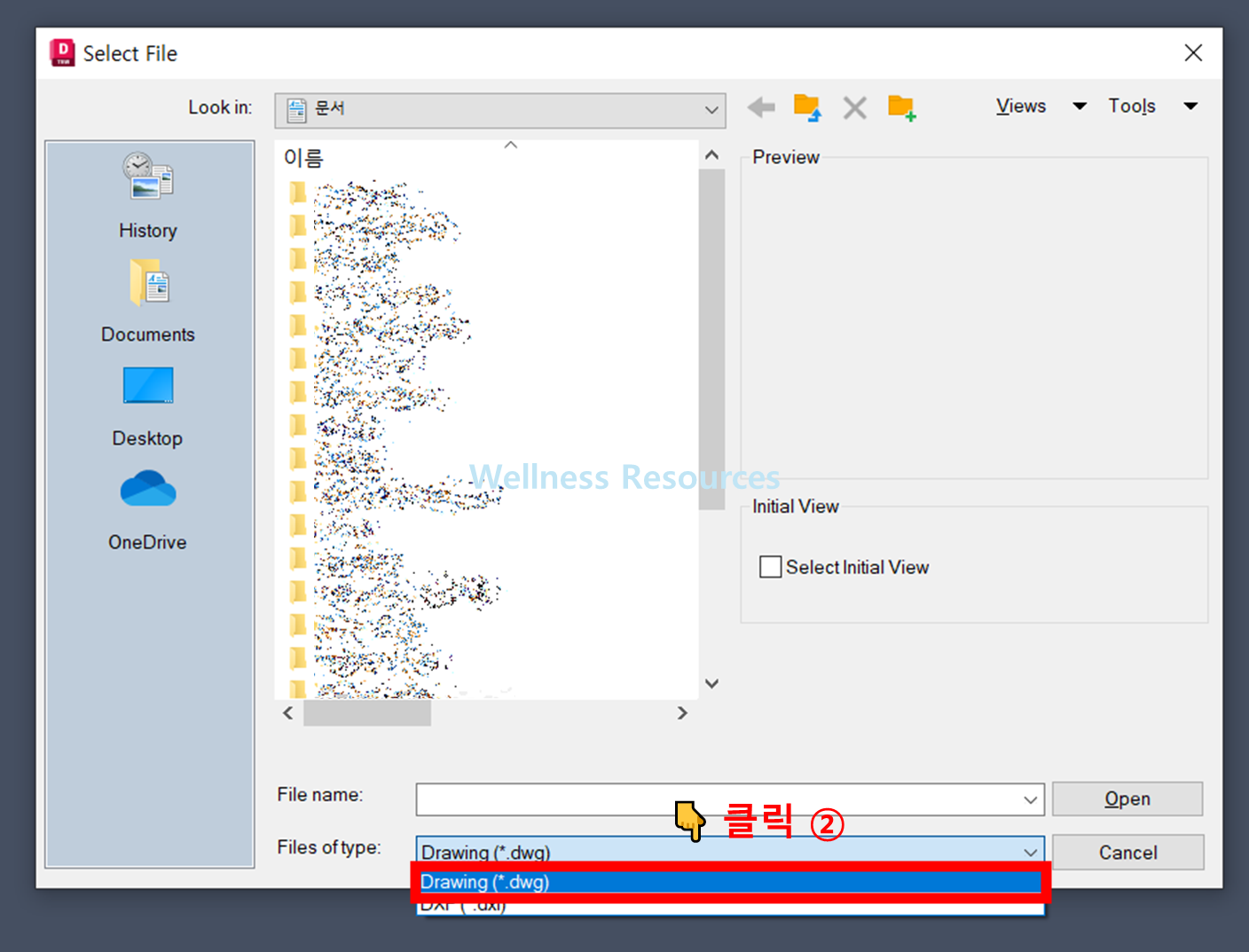
Task: Enable Select Initial View checkbox
Action: 770,567
